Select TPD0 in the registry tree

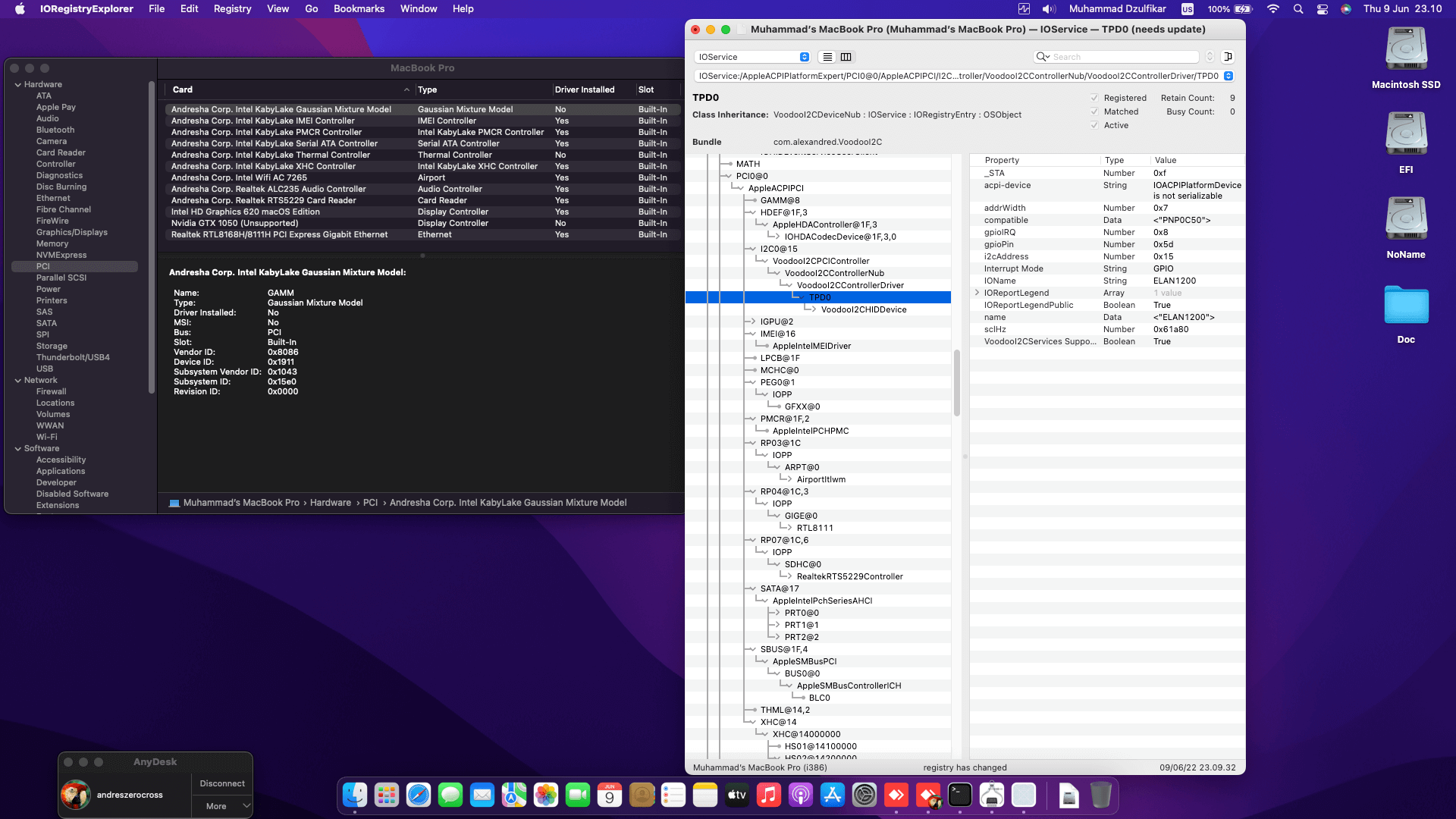(818, 297)
